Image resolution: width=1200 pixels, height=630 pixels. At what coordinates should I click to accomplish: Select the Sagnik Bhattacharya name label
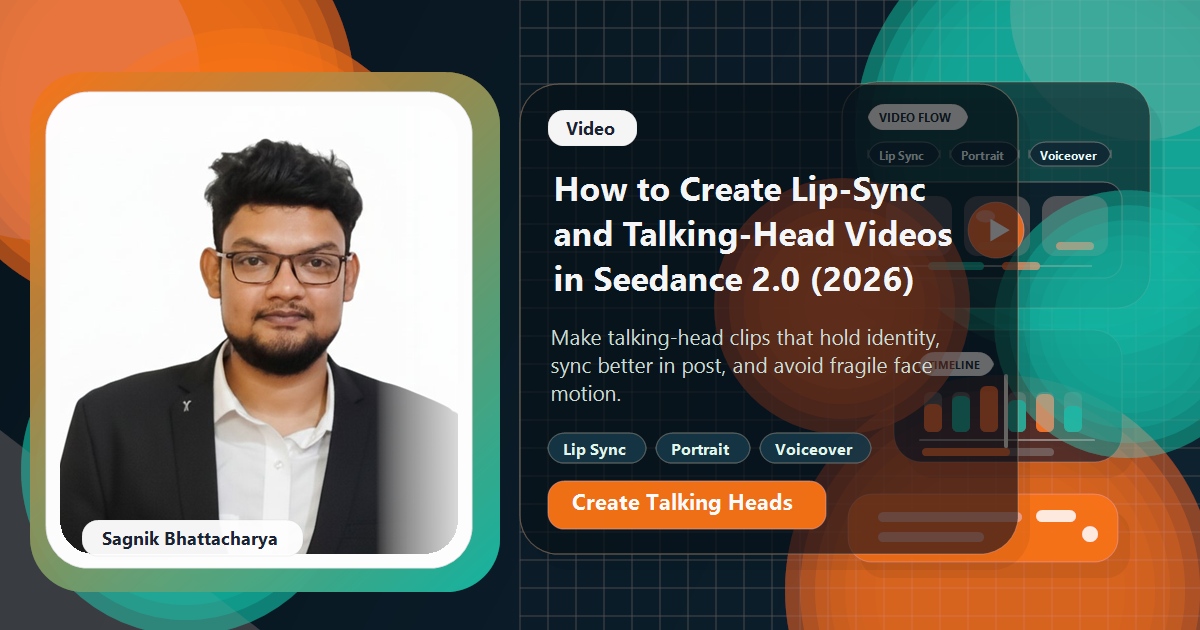coord(190,538)
